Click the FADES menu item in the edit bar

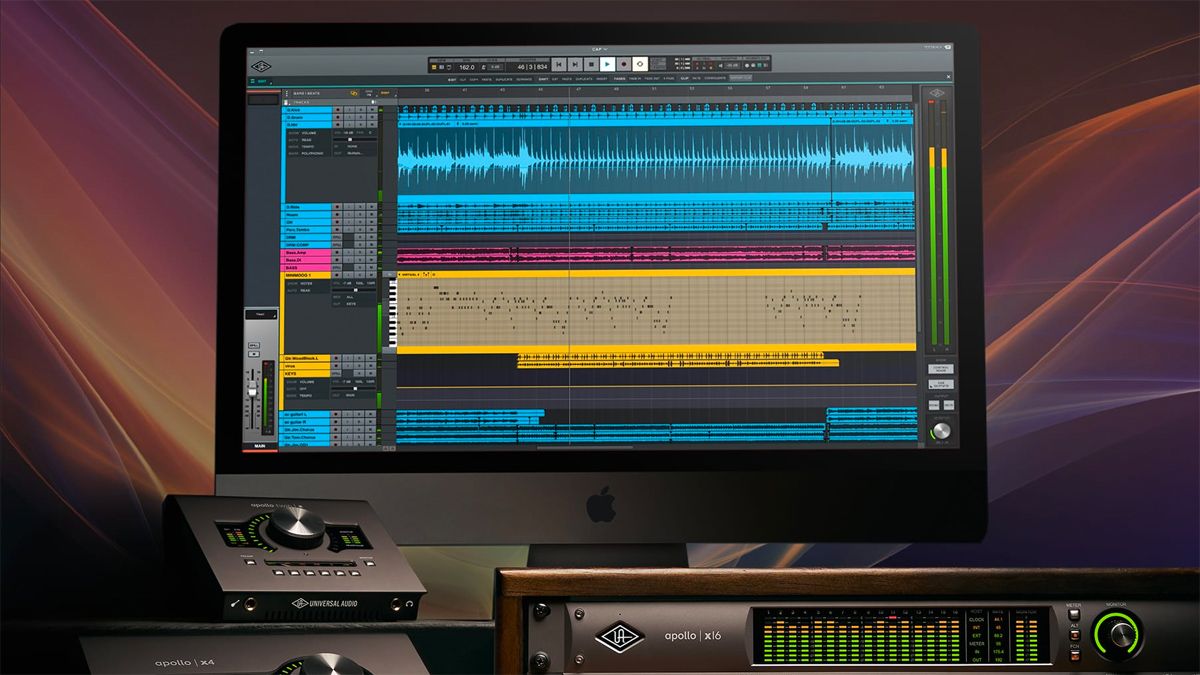click(x=618, y=79)
